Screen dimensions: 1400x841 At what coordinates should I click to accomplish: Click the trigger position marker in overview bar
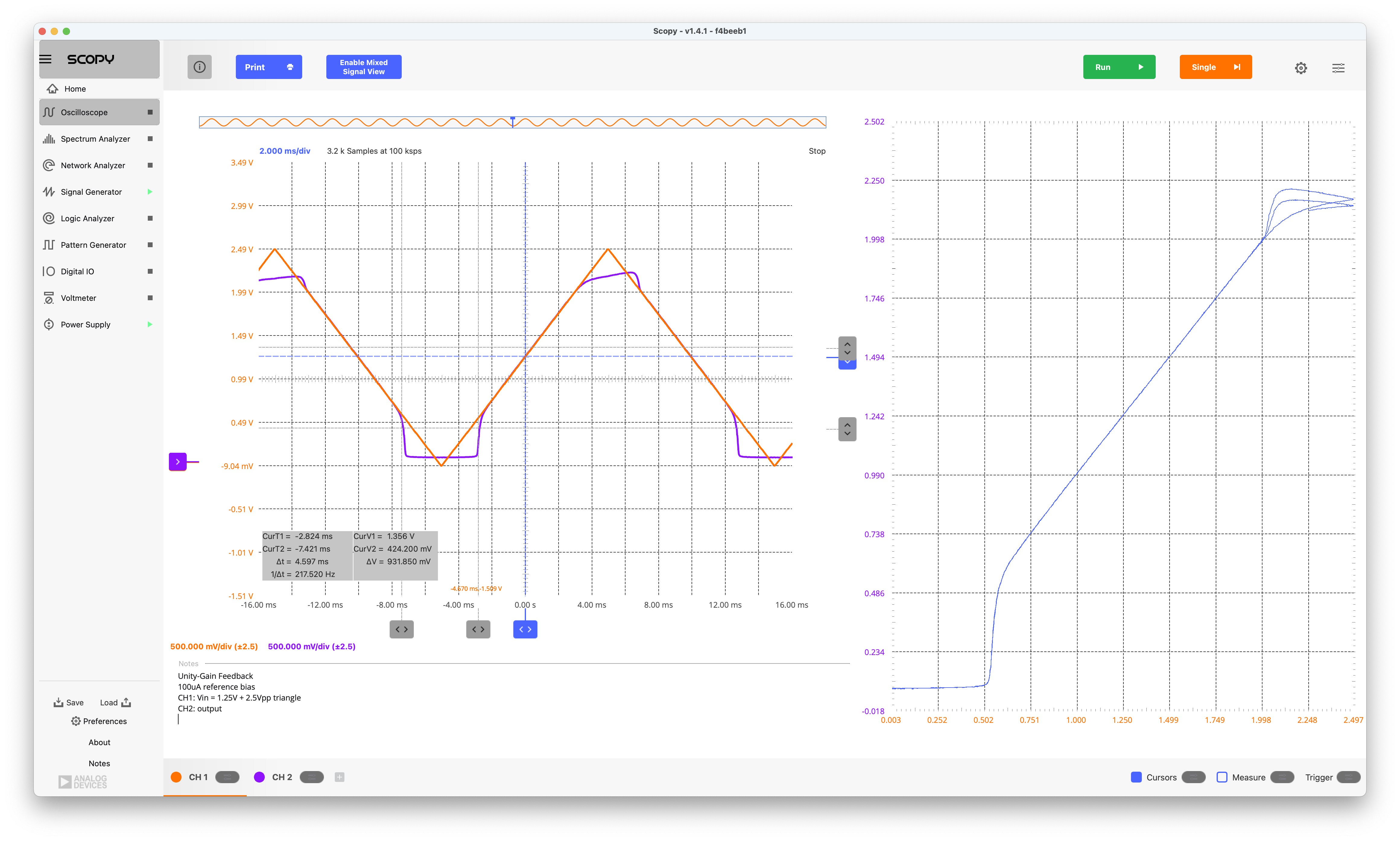[x=513, y=121]
